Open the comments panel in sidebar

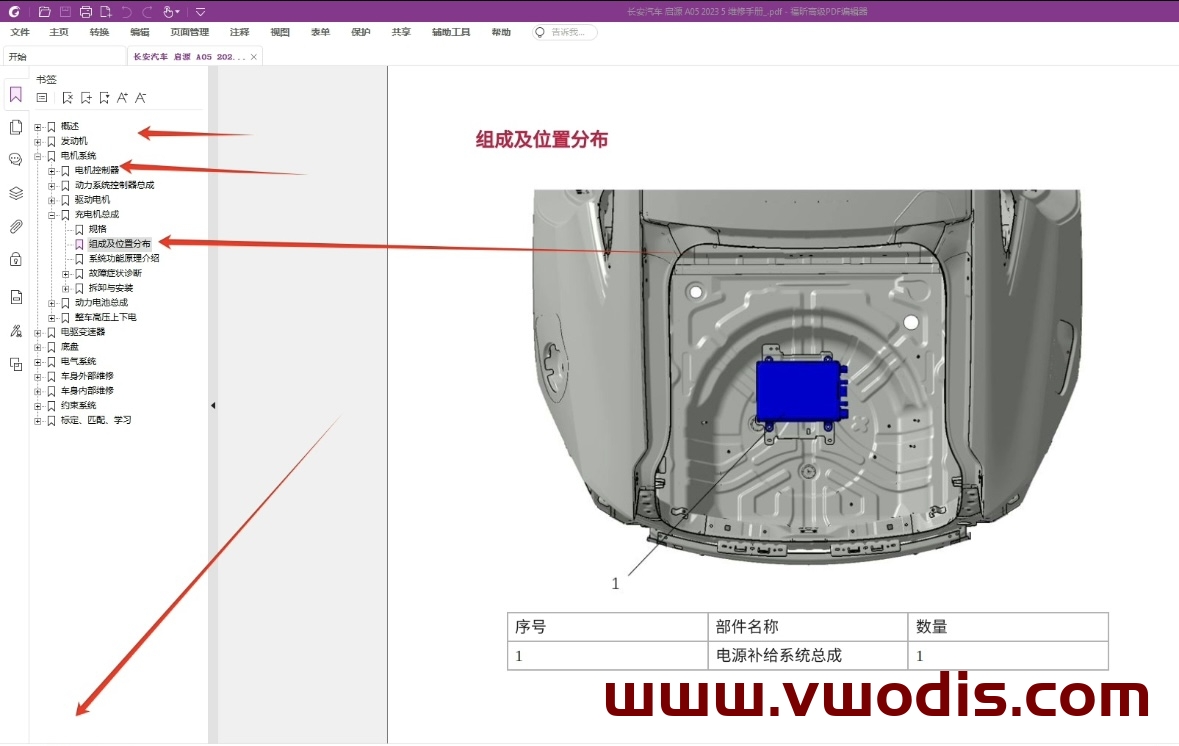tap(14, 159)
